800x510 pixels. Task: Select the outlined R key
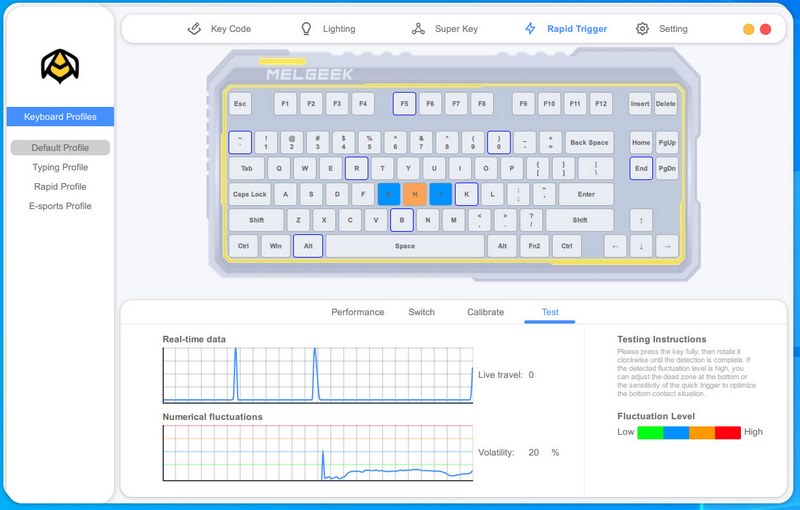357,168
